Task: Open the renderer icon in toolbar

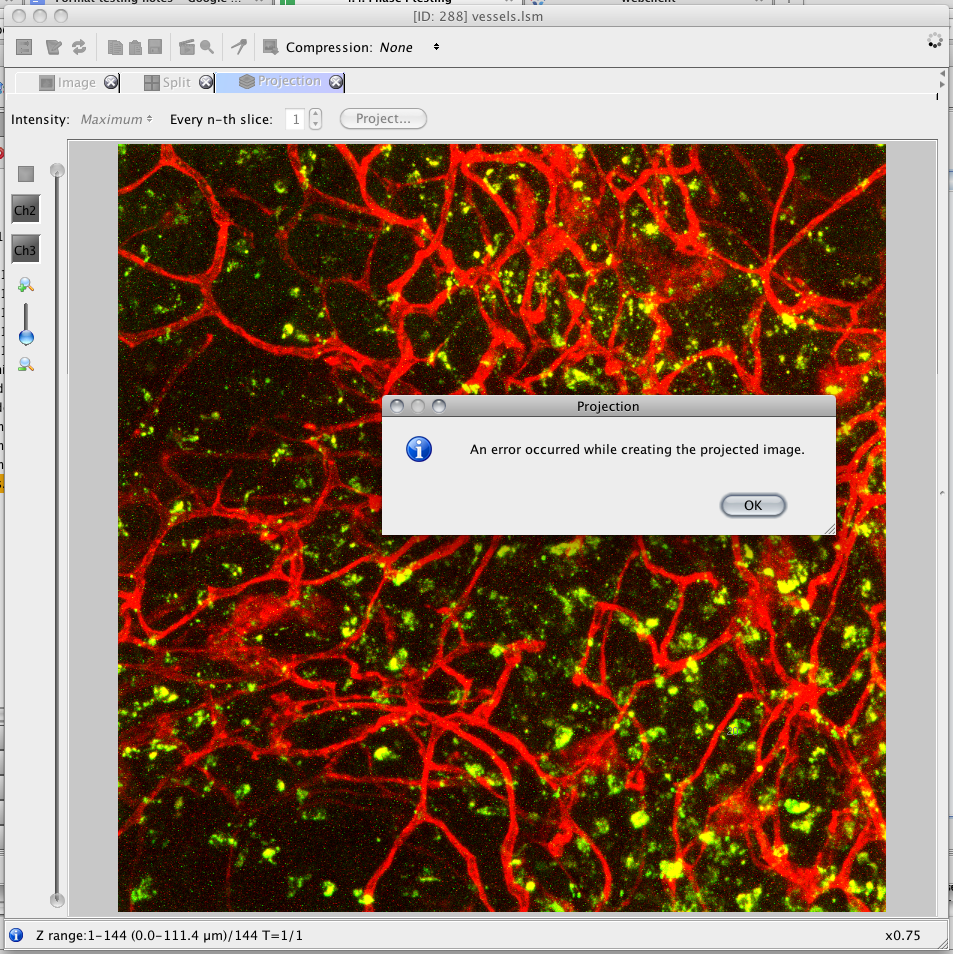Action: [24, 47]
